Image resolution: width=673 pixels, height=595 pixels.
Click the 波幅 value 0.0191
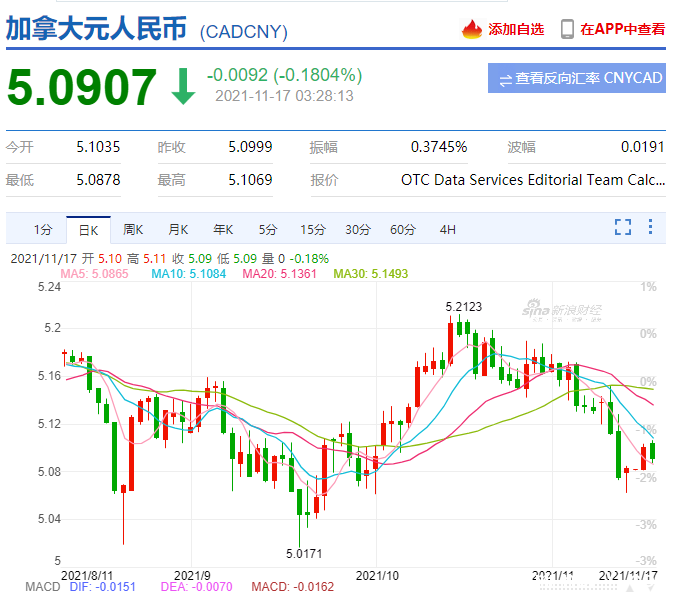[x=643, y=147]
